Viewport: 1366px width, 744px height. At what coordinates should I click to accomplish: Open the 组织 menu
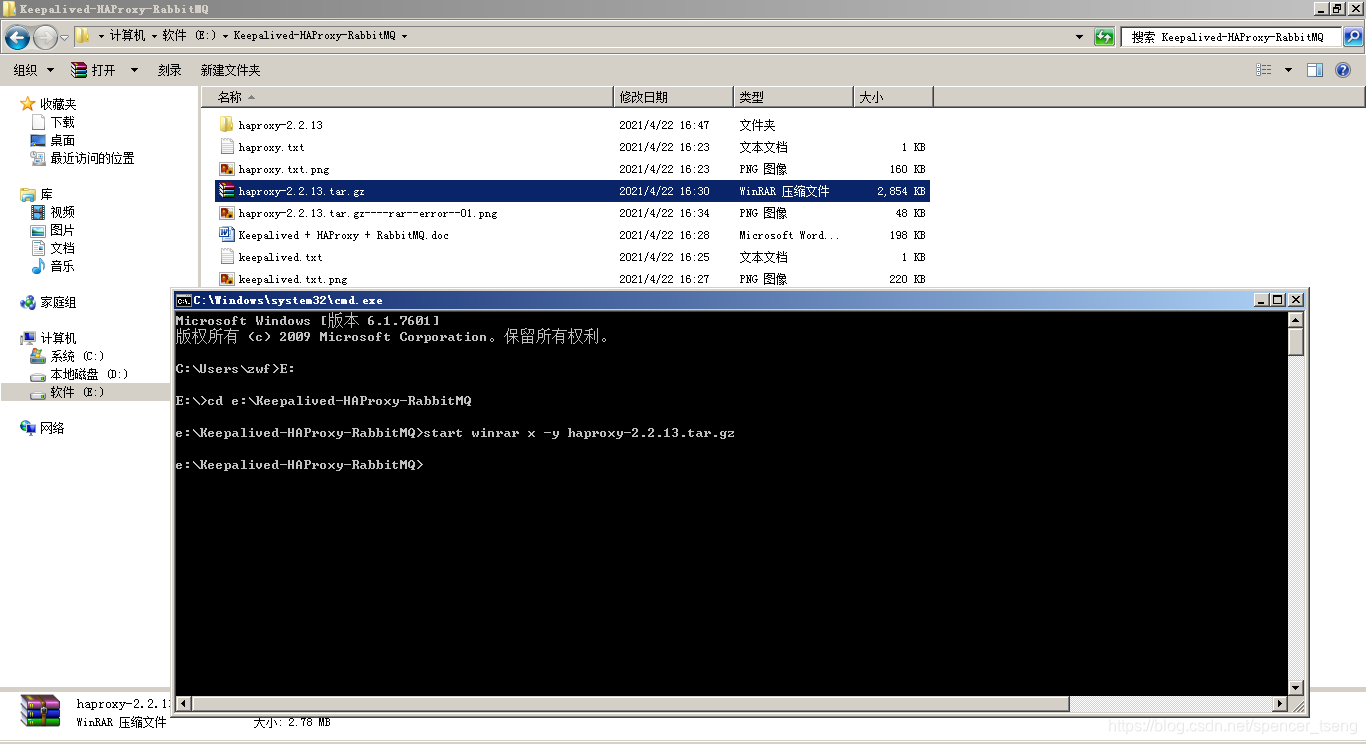(31, 70)
